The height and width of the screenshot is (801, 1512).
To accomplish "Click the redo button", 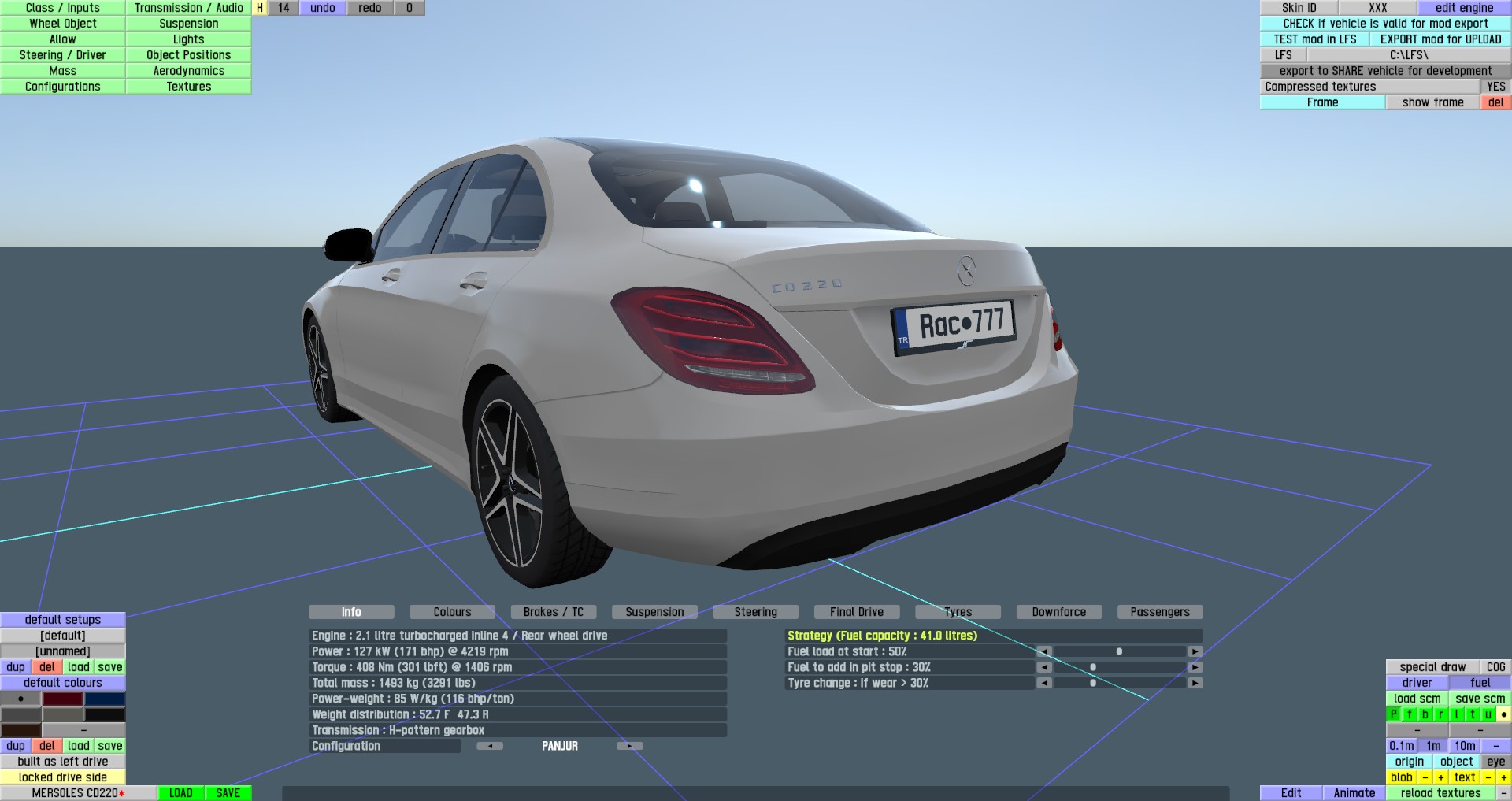I will (x=370, y=8).
